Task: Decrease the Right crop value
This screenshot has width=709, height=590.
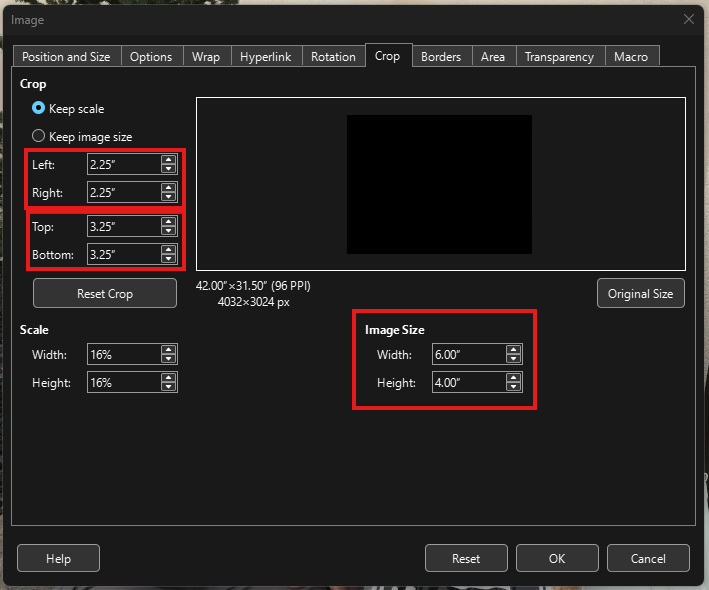Action: tap(168, 197)
